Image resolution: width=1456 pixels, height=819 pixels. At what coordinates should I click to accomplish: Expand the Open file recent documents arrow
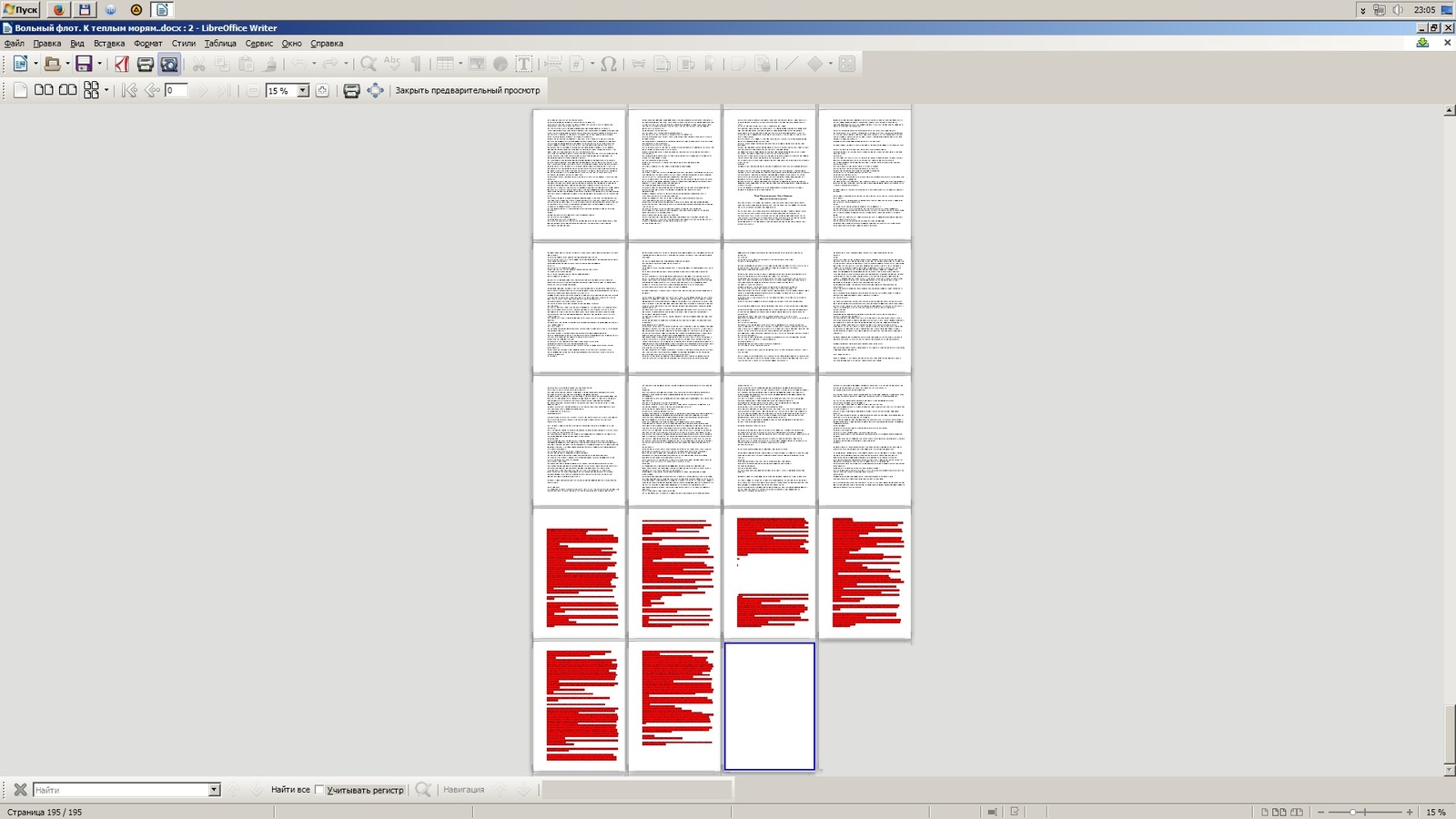pyautogui.click(x=67, y=64)
